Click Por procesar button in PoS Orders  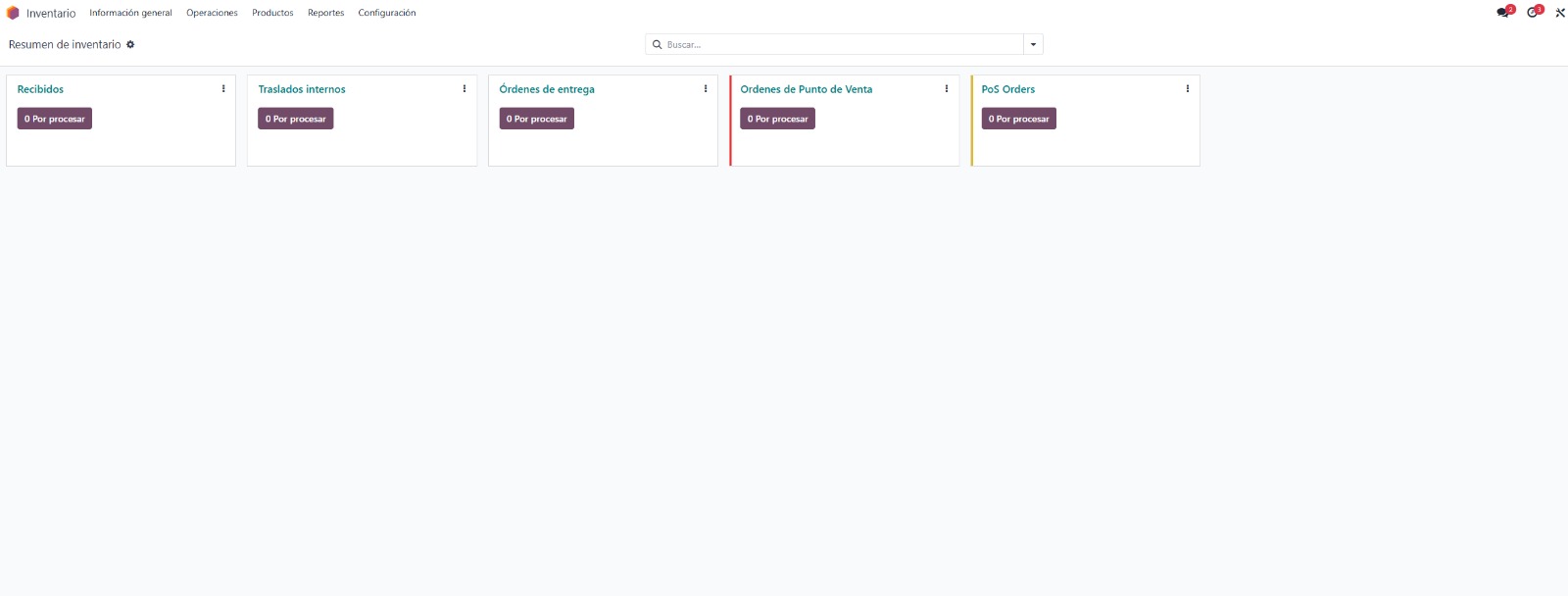[x=1018, y=119]
